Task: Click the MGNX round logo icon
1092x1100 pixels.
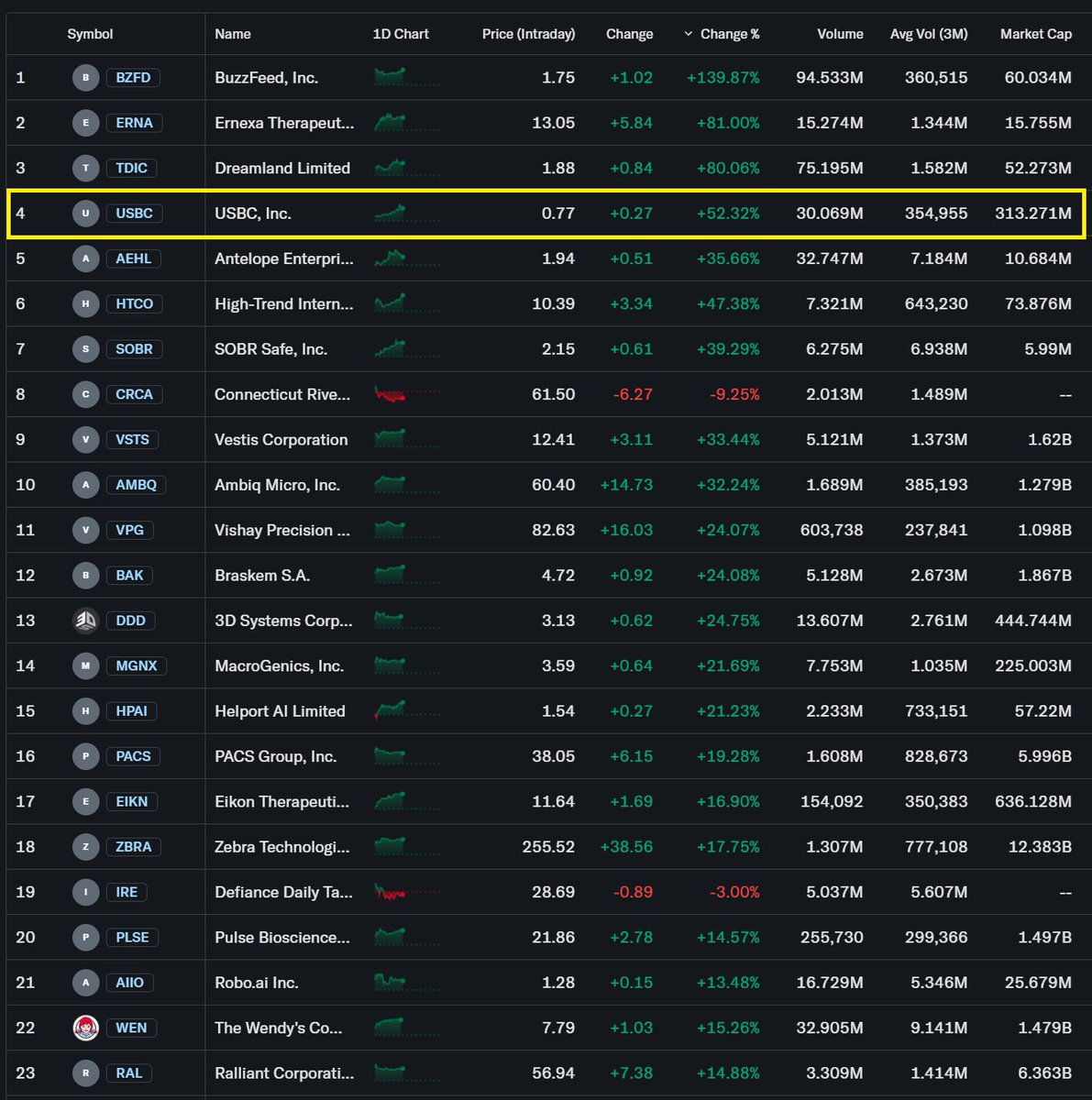Action: (x=86, y=665)
